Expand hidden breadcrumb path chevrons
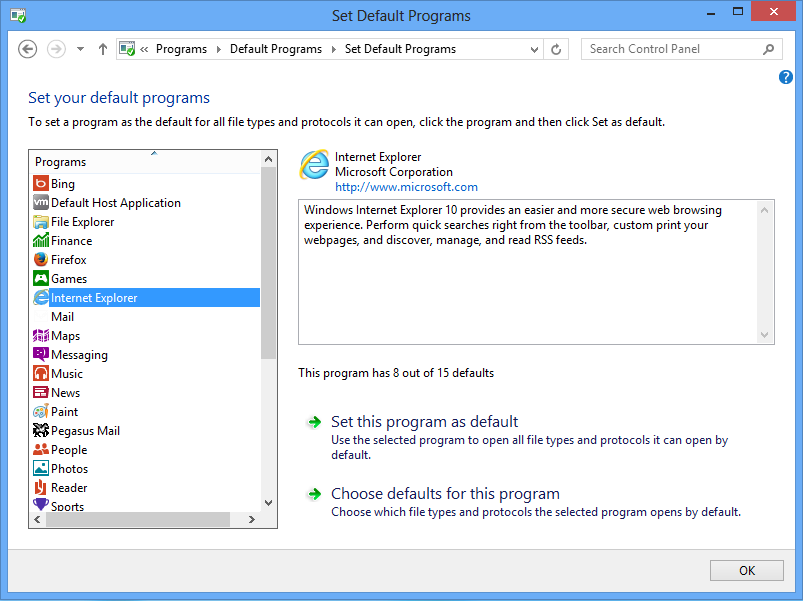 tap(145, 49)
